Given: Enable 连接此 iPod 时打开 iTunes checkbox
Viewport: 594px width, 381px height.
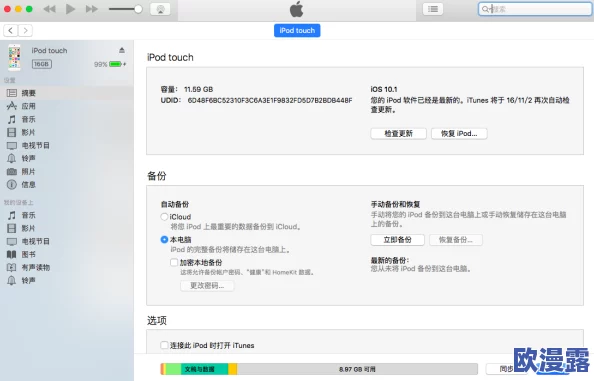Looking at the screenshot, I should (164, 345).
